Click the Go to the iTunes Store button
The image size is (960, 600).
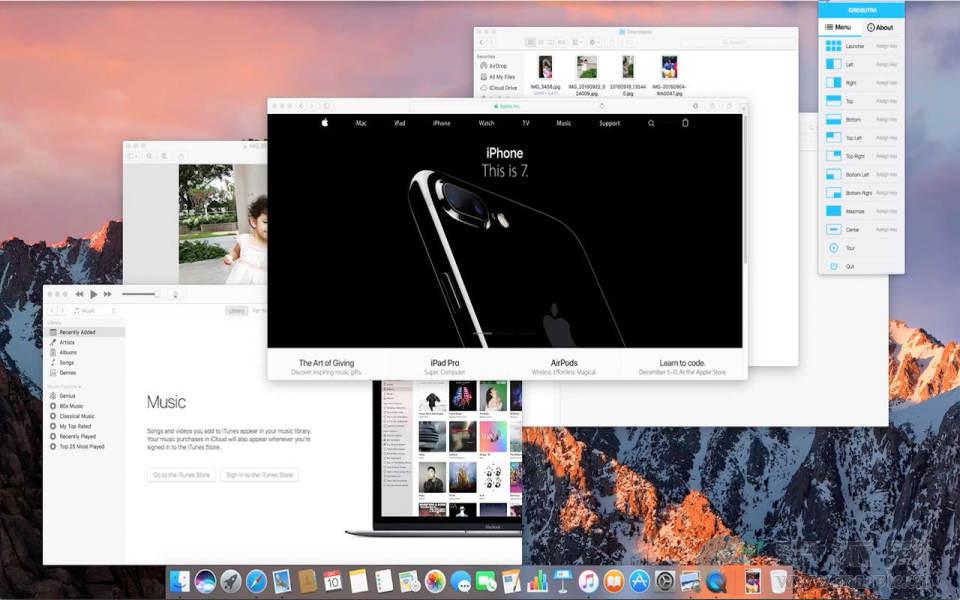point(181,475)
